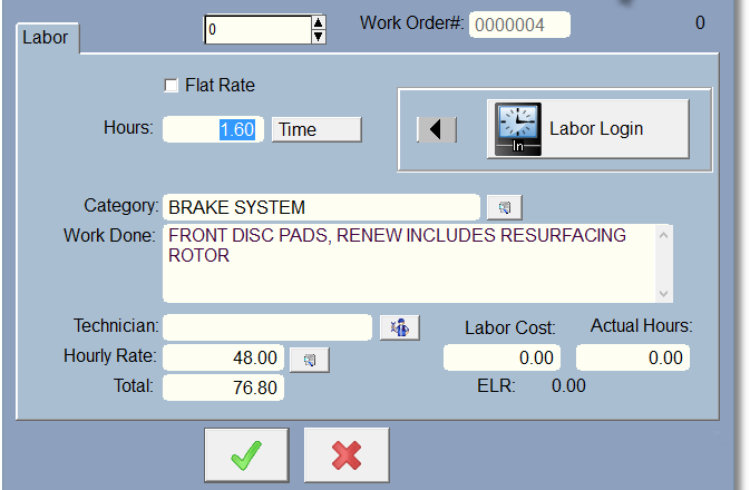Click the Labor Login button label
This screenshot has height=490, width=750.
[596, 129]
